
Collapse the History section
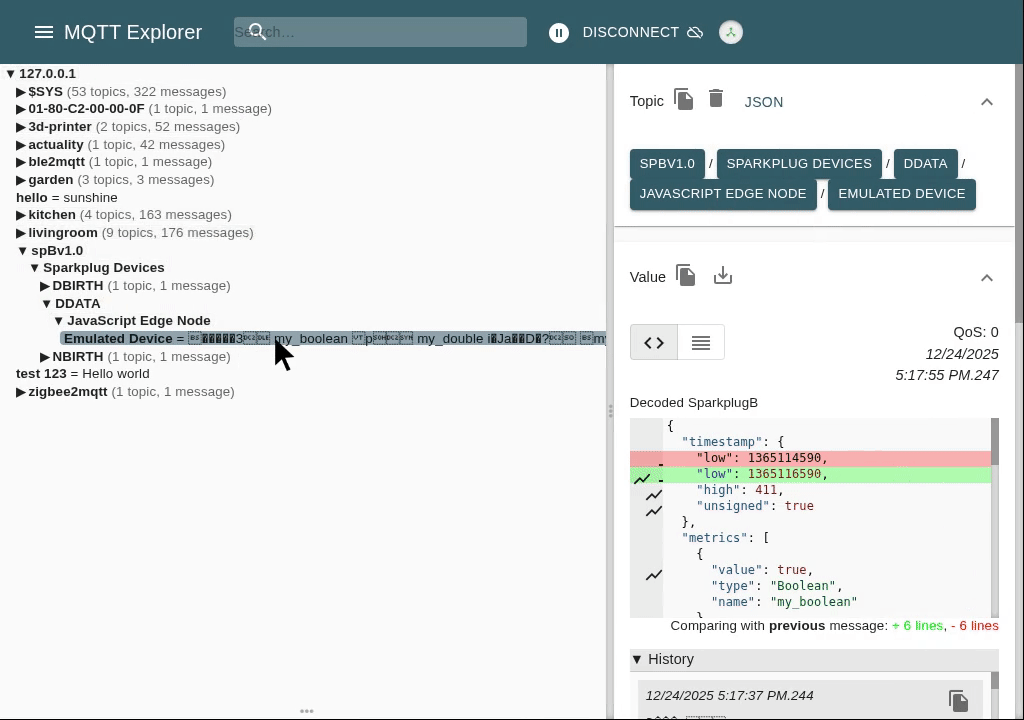637,659
